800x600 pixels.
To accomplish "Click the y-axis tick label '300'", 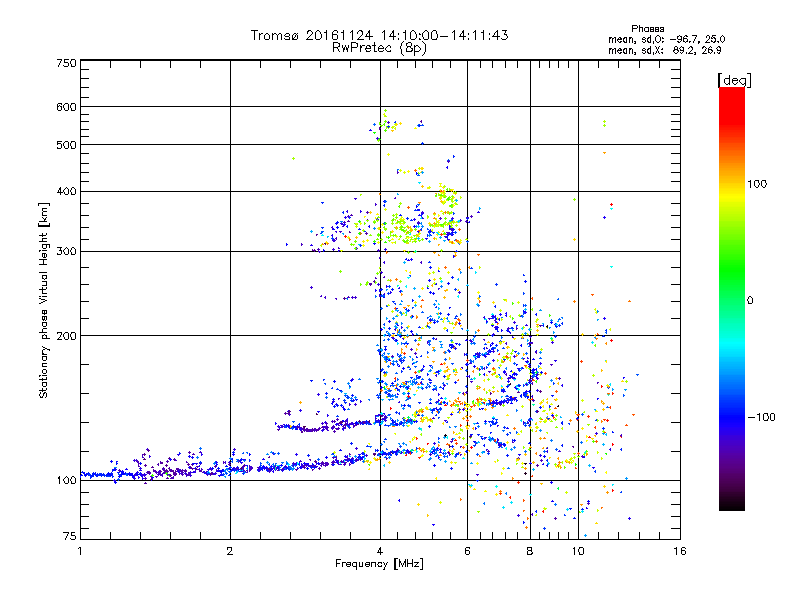I will [x=66, y=252].
